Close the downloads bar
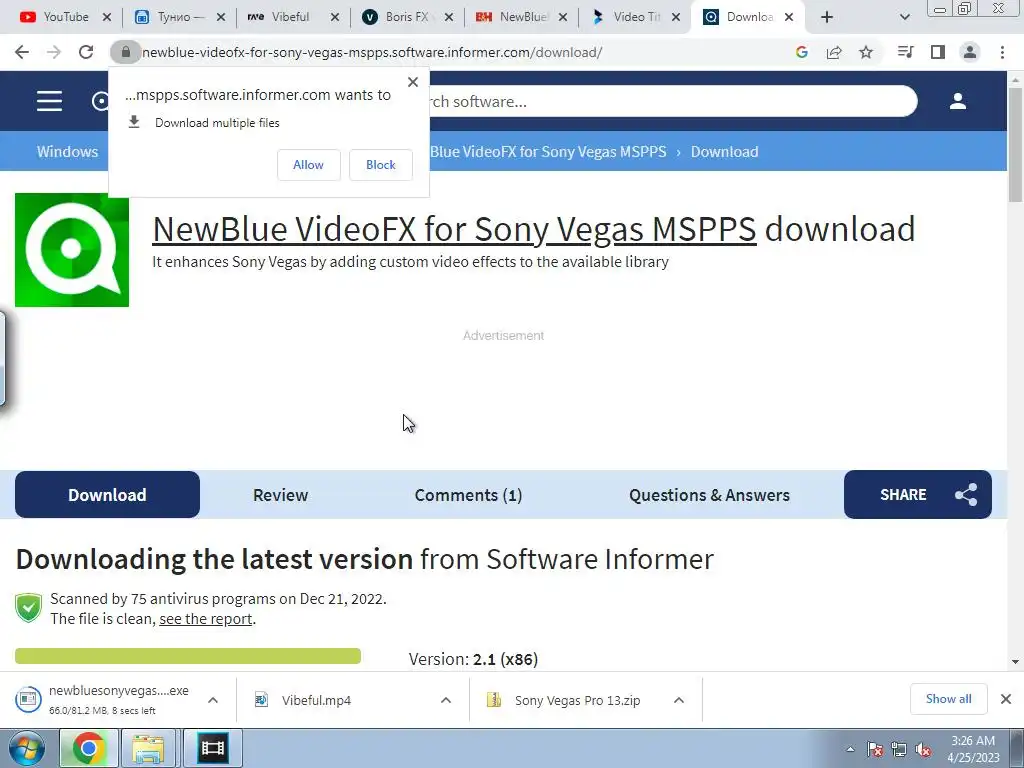This screenshot has height=768, width=1024. (x=1006, y=699)
